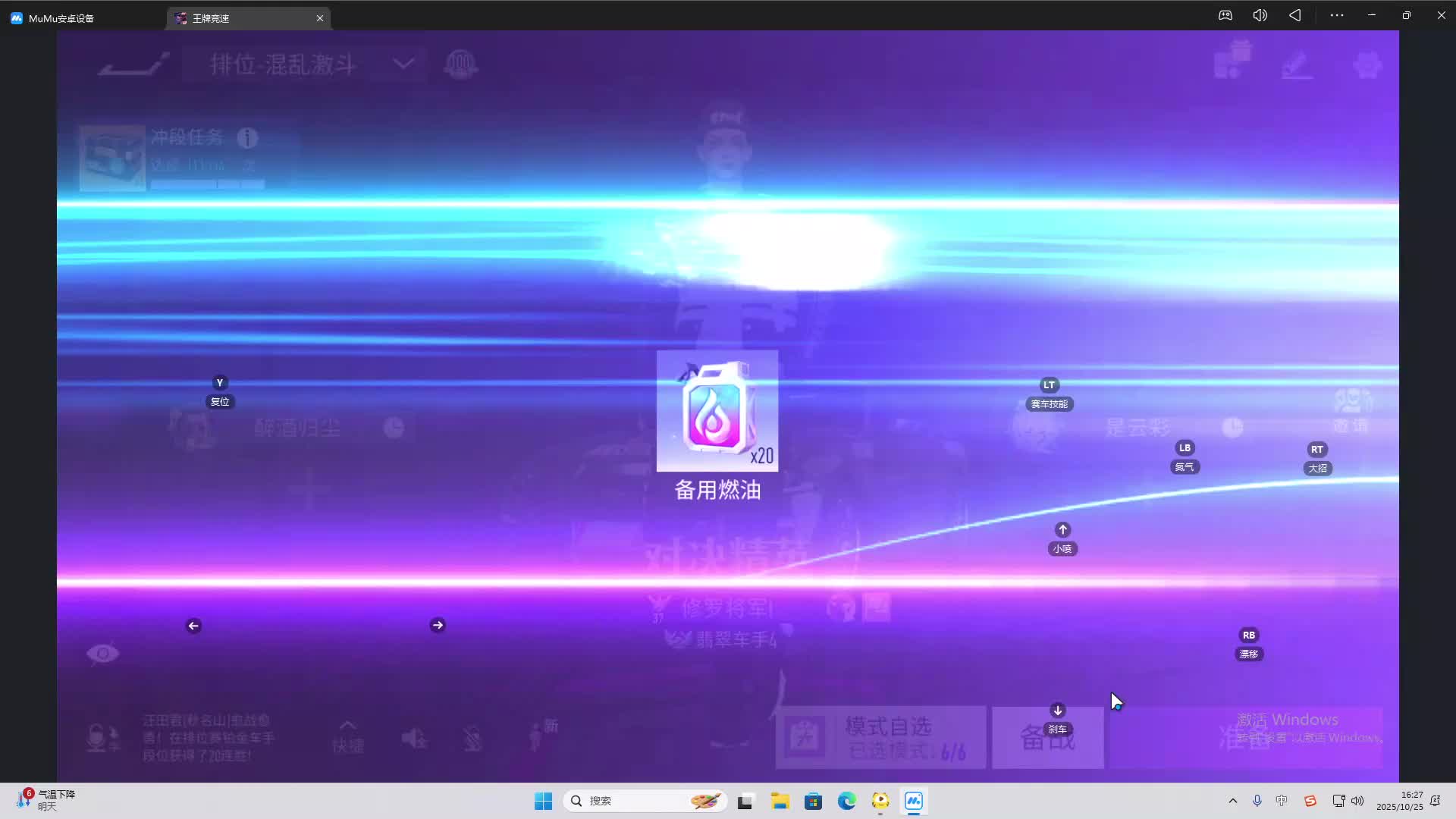Click the 备用燃油 x20 reward item
The height and width of the screenshot is (819, 1456).
717,411
